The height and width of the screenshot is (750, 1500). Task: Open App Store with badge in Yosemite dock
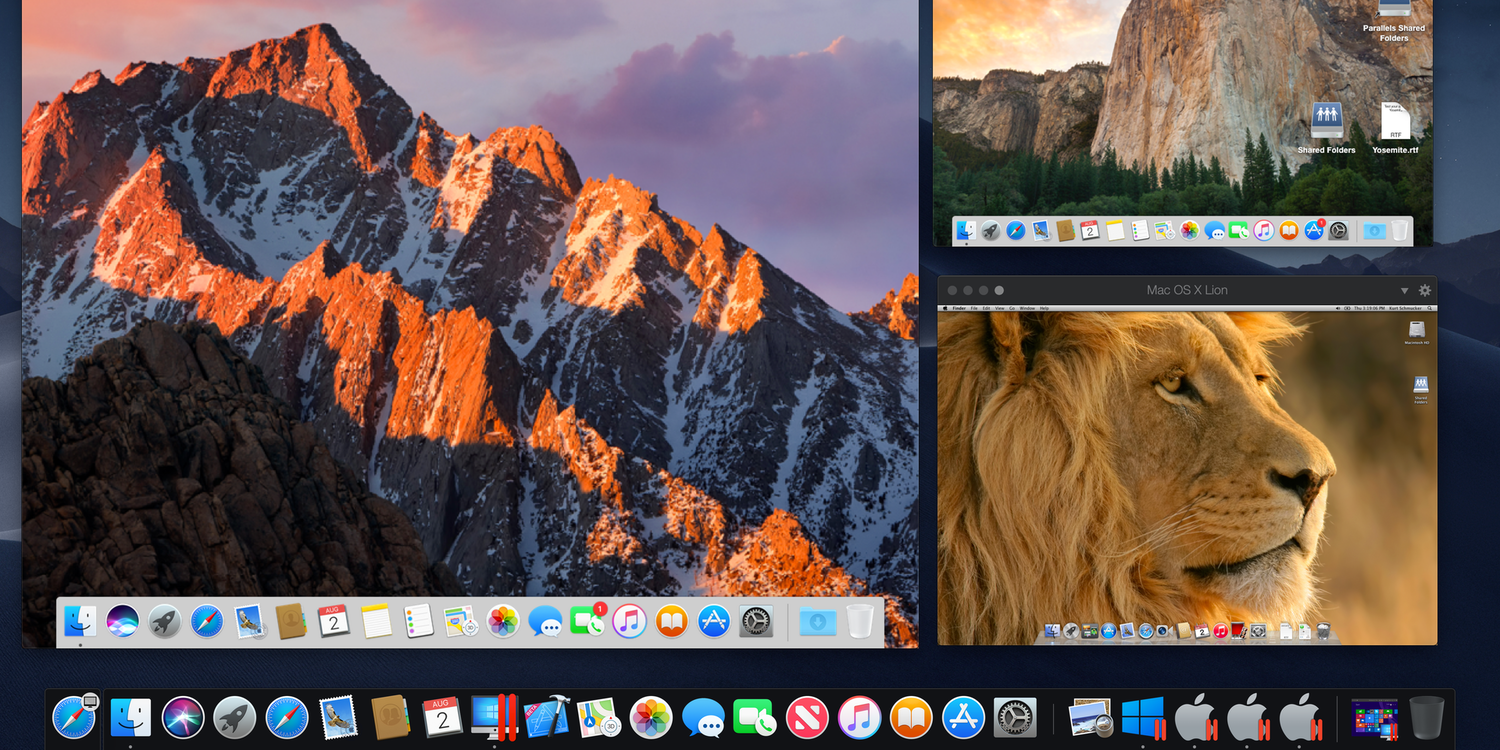tap(1314, 231)
